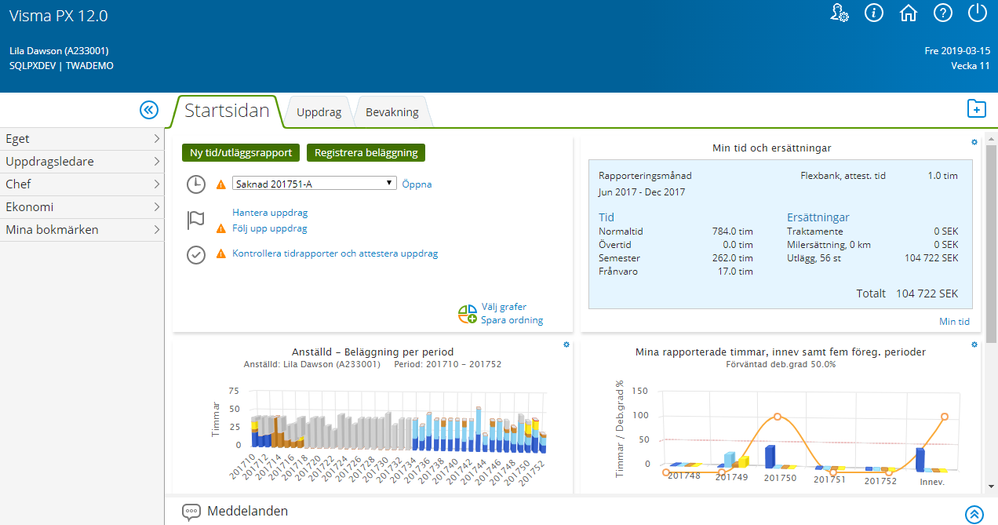Expand the Mina bokmärken sidebar section
Viewport: 998px width, 525px height.
(82, 230)
